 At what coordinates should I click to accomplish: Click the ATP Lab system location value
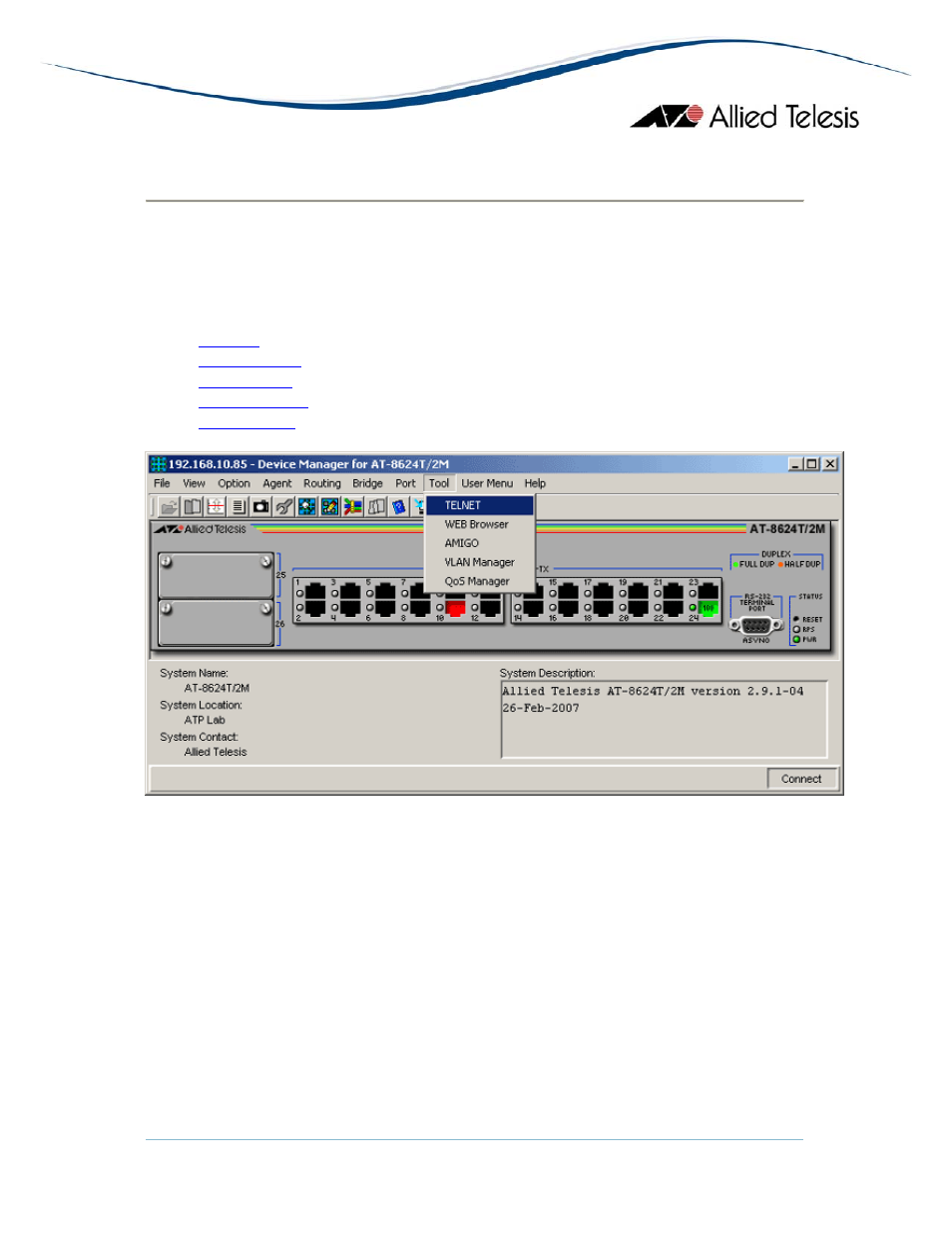(x=205, y=720)
